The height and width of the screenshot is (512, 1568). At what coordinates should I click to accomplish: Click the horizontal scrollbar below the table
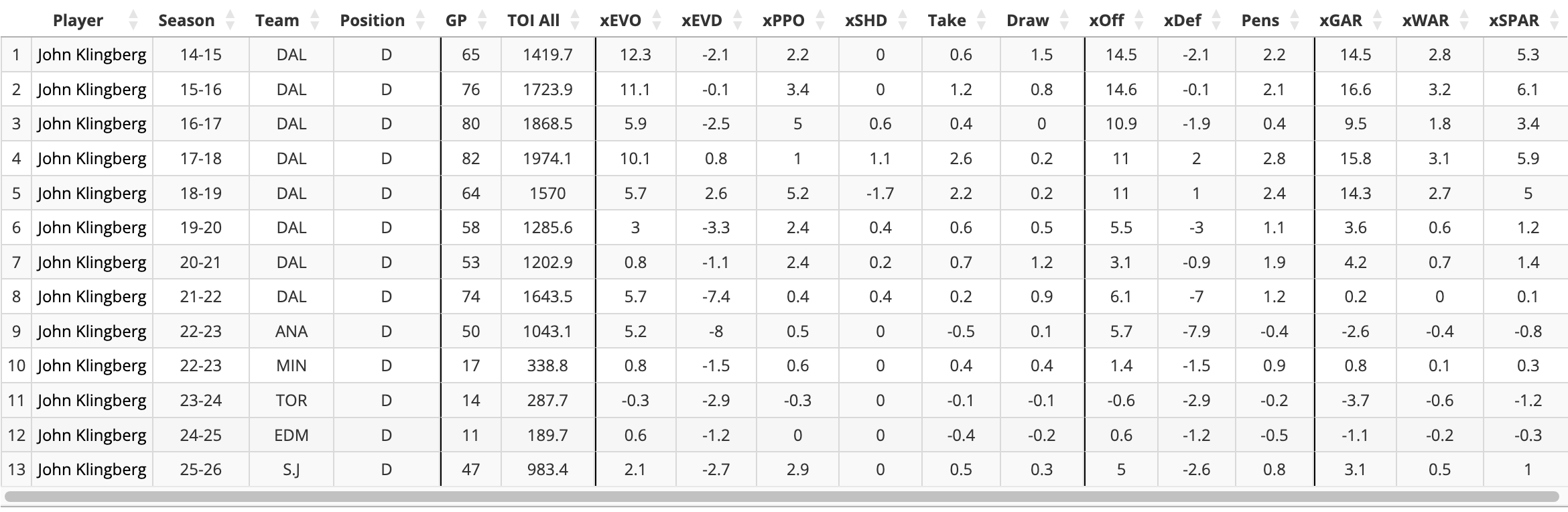coord(781,497)
